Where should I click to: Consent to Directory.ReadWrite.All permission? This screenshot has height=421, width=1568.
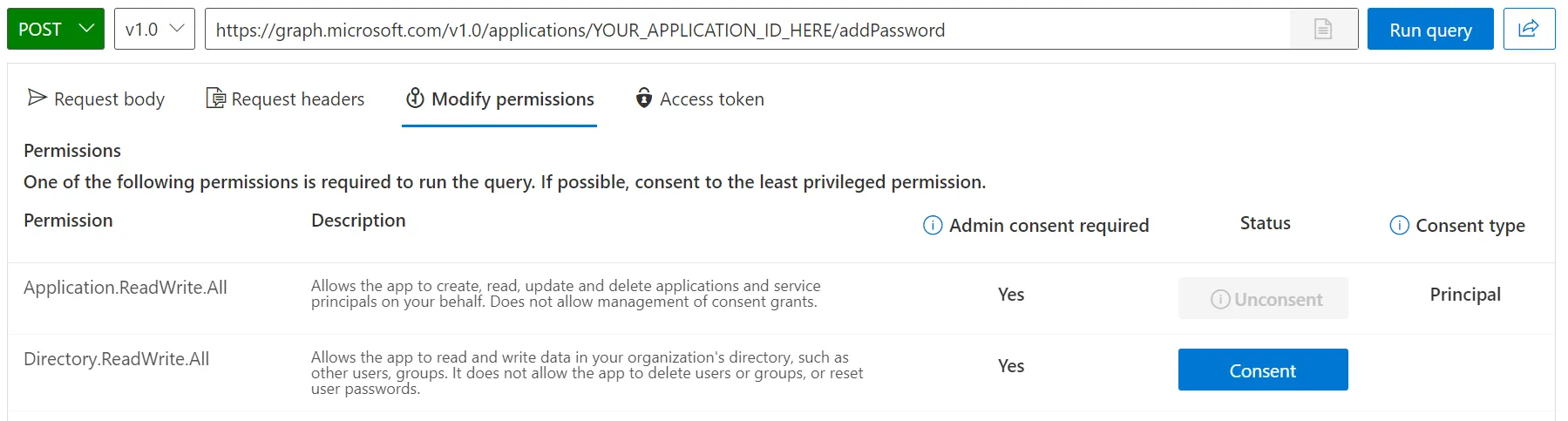click(x=1262, y=370)
